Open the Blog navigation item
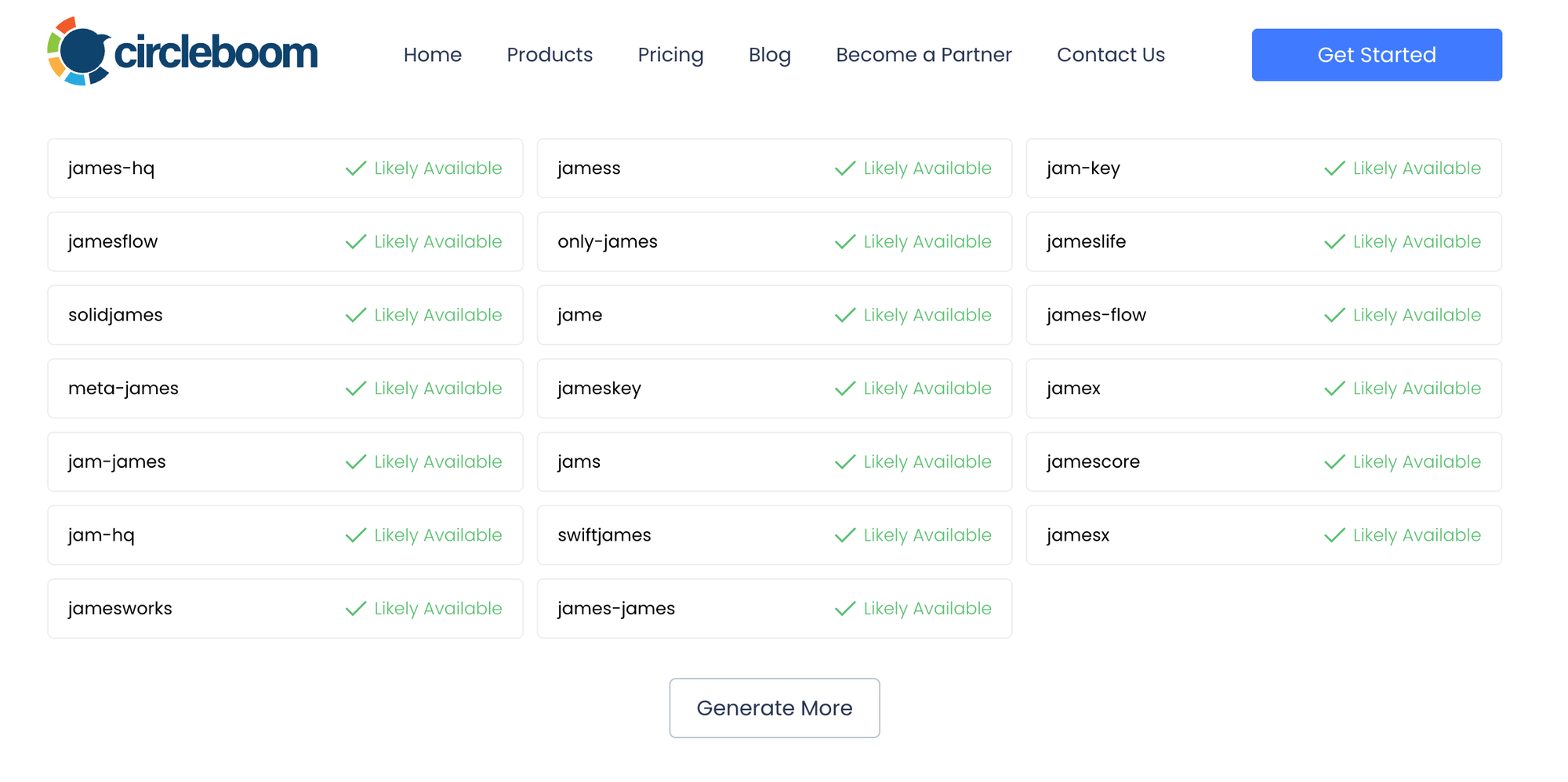This screenshot has width=1568, height=782. (769, 54)
